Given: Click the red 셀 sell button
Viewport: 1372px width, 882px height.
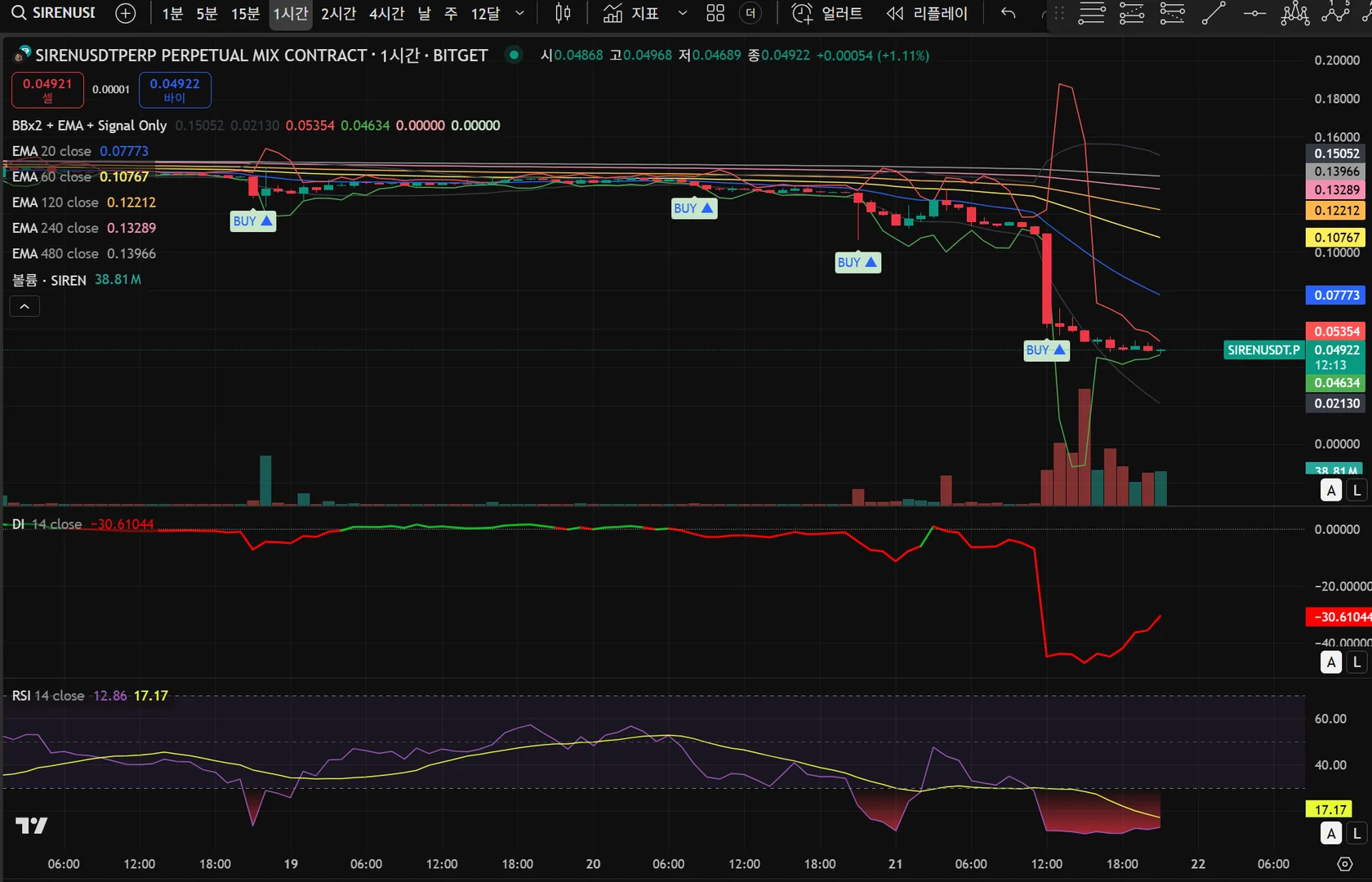Looking at the screenshot, I should pyautogui.click(x=47, y=90).
